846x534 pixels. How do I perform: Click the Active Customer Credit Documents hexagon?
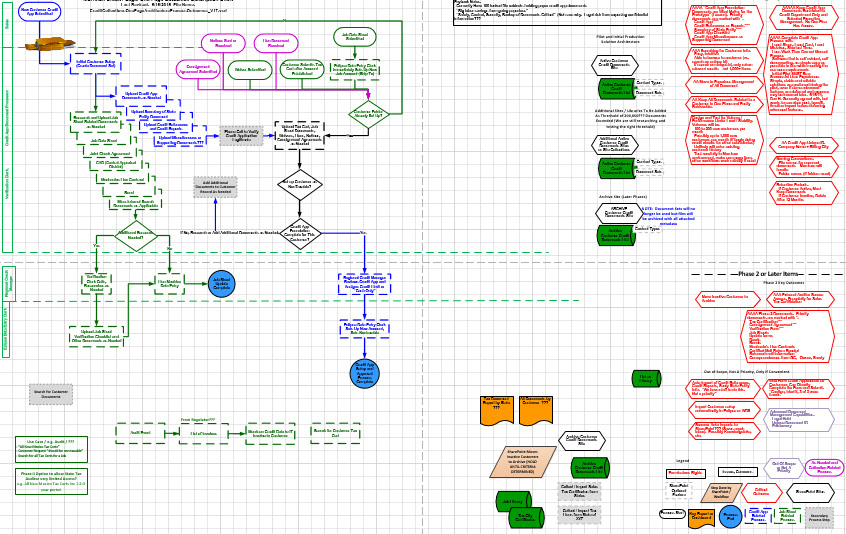[x=614, y=65]
